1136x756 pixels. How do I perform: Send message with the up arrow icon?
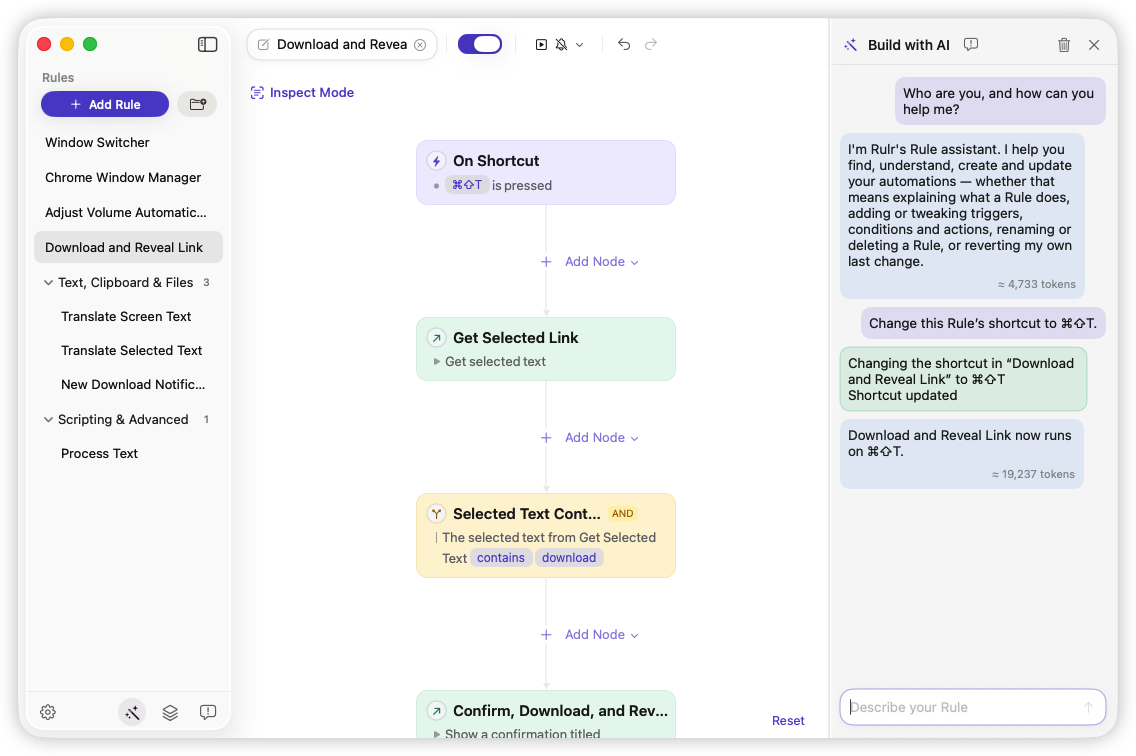pyautogui.click(x=1087, y=707)
